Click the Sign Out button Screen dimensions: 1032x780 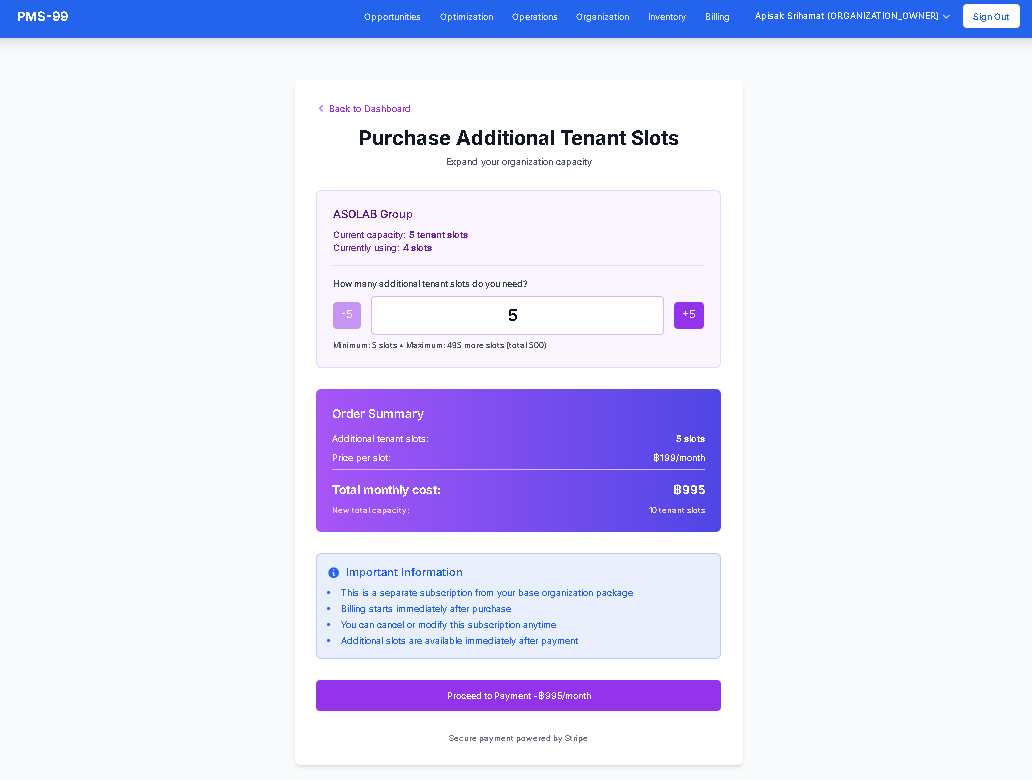(x=990, y=16)
